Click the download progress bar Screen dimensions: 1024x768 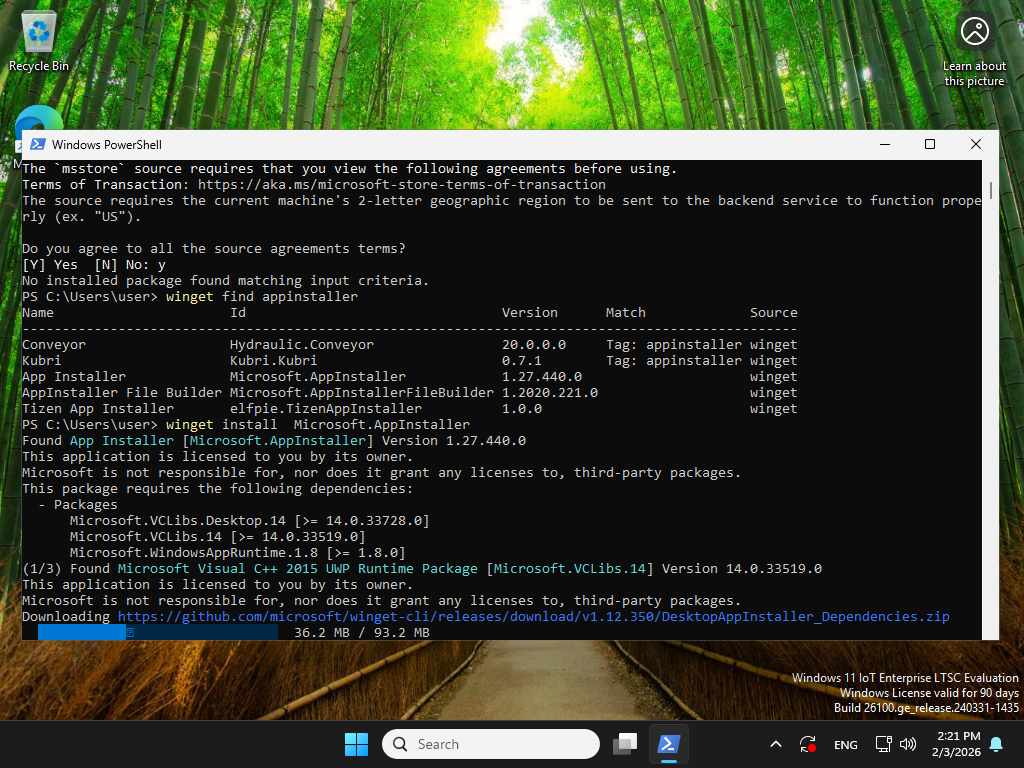157,632
